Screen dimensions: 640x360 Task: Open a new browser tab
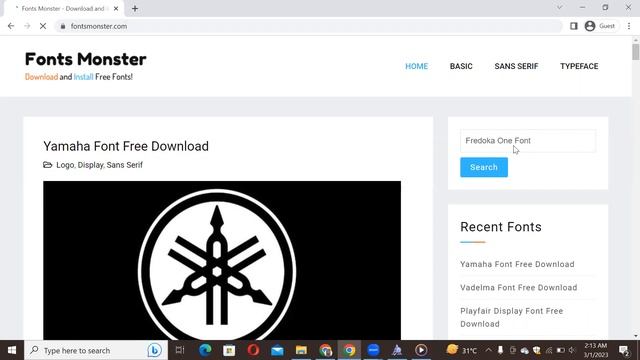click(x=135, y=9)
